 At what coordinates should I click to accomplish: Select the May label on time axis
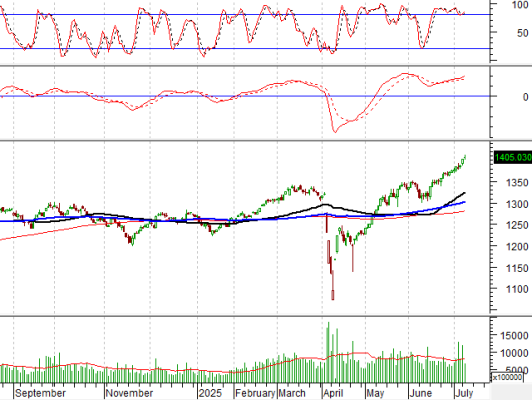[375, 393]
